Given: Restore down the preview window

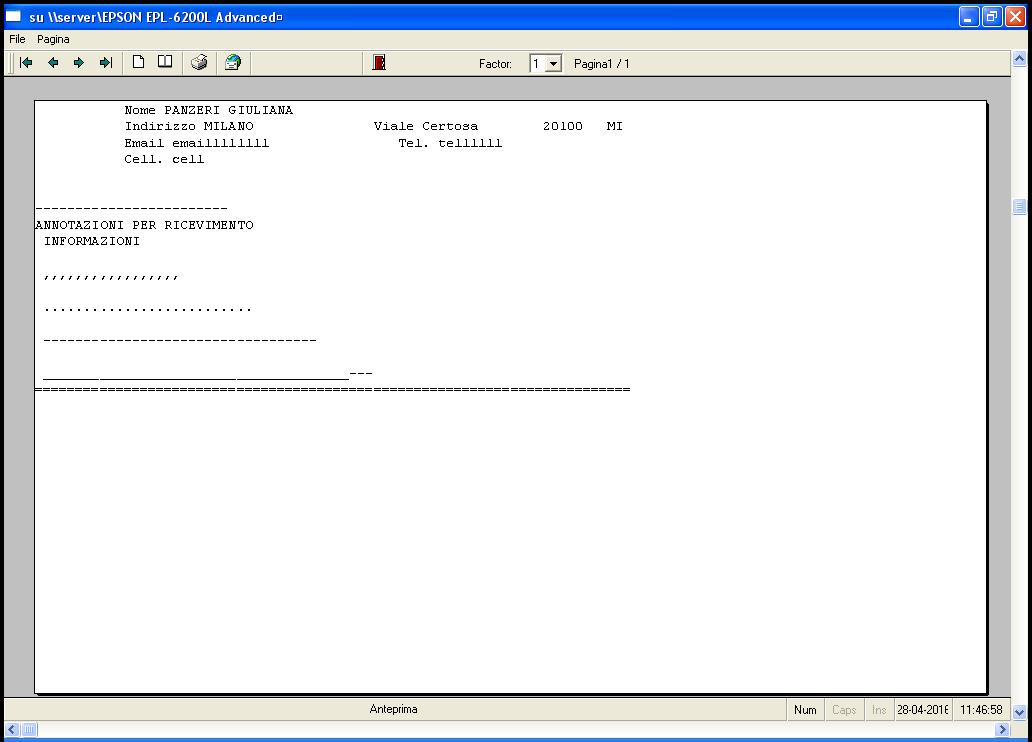Looking at the screenshot, I should pos(992,16).
